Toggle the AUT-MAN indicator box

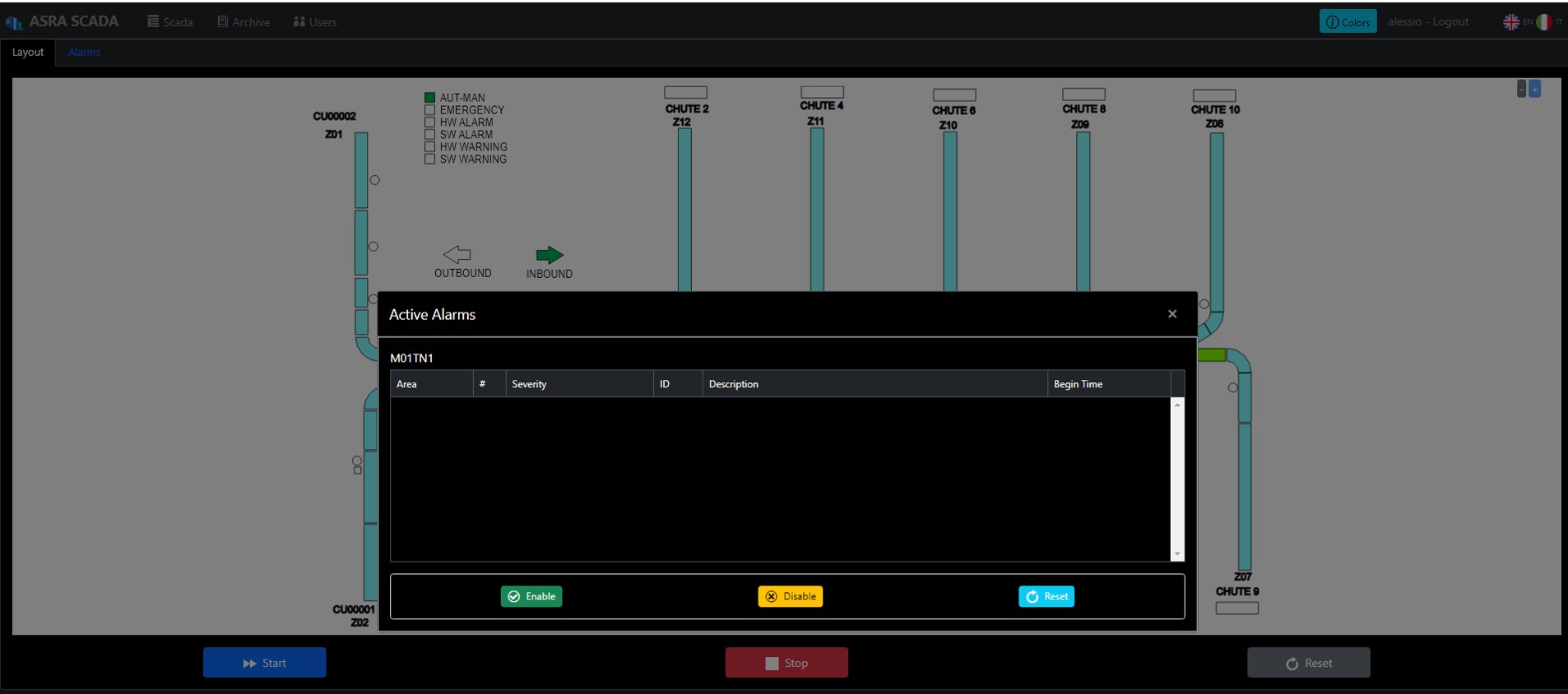point(429,97)
